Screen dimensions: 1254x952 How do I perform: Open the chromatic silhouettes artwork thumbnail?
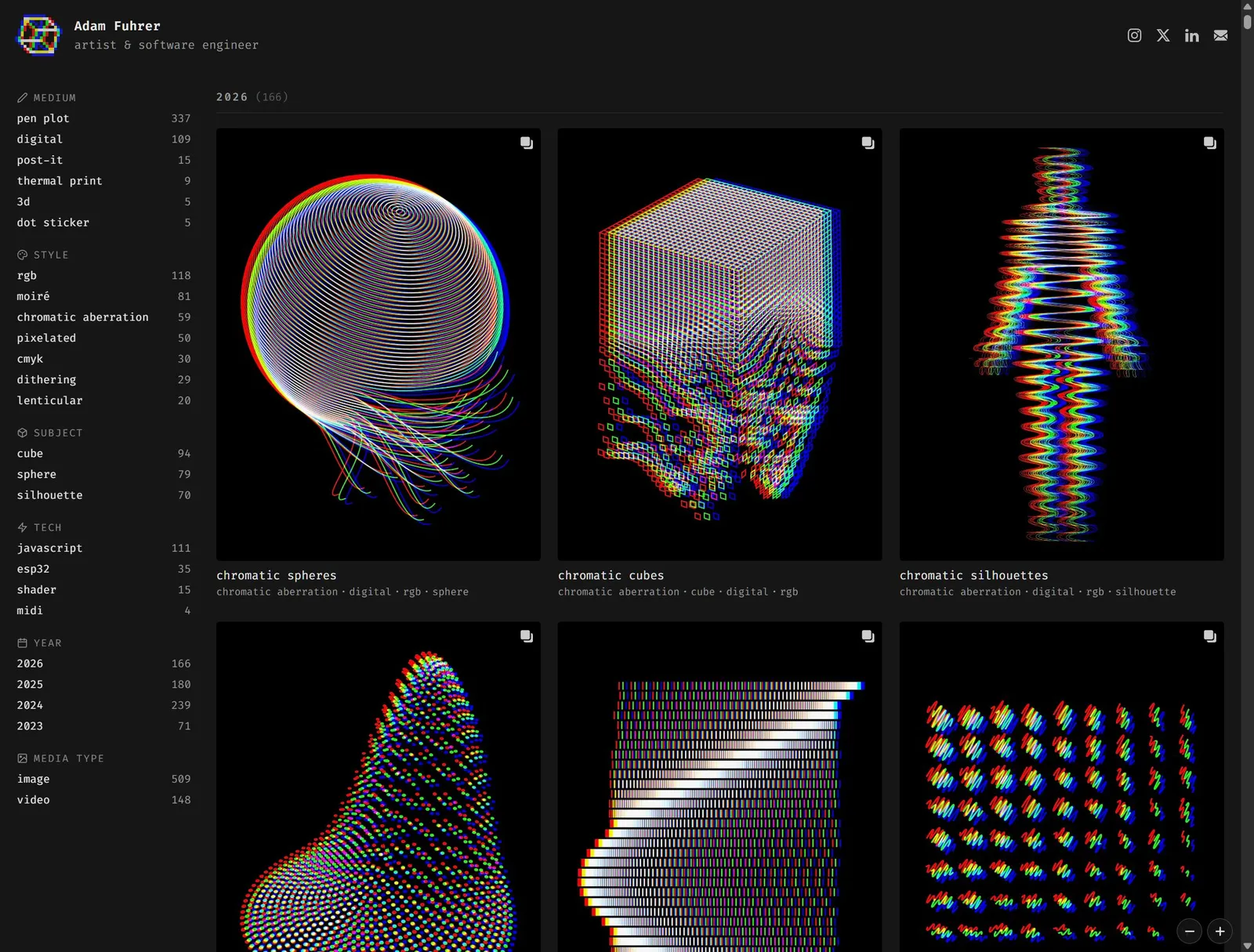click(x=1062, y=345)
